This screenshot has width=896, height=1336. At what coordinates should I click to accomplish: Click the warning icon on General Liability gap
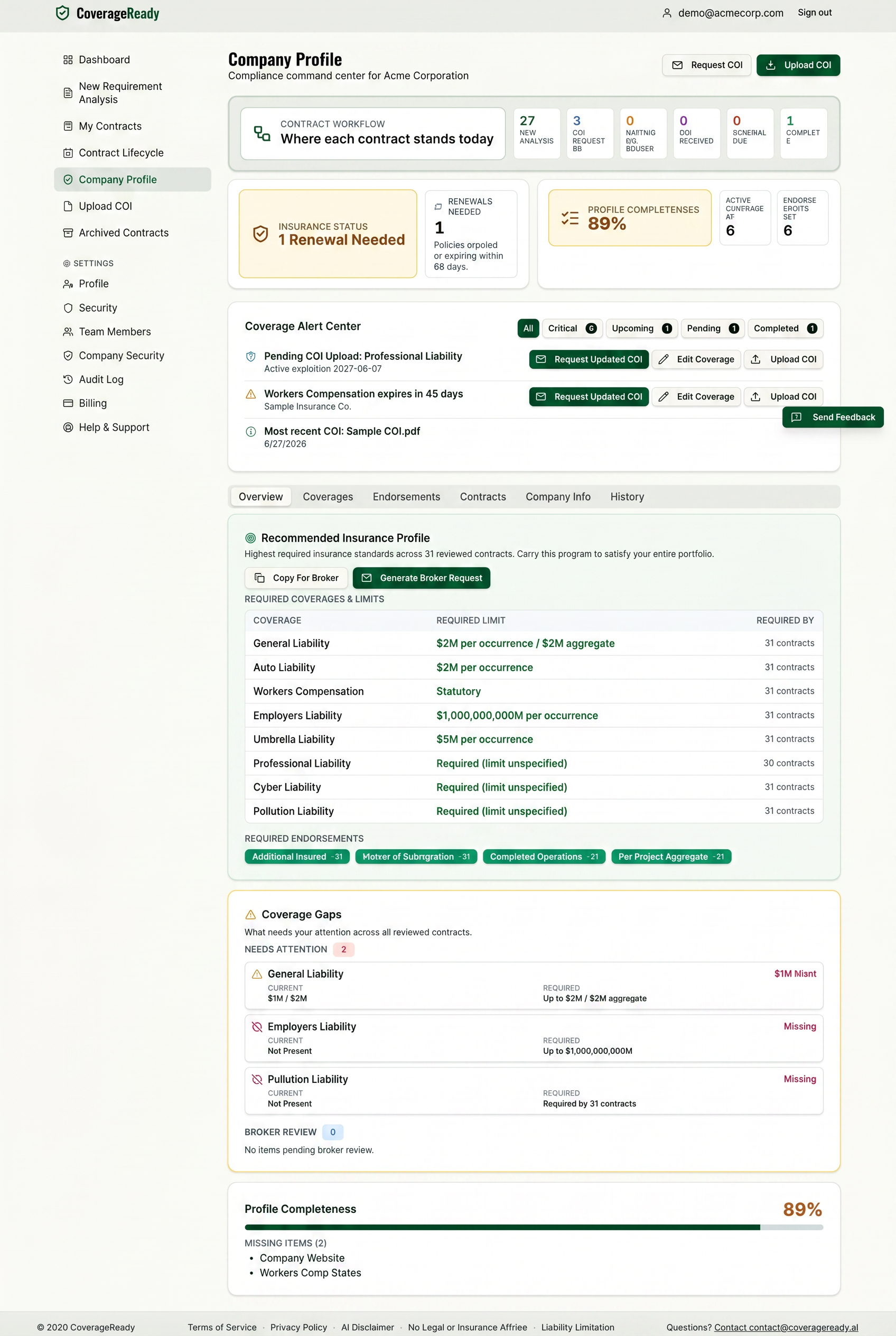point(257,974)
